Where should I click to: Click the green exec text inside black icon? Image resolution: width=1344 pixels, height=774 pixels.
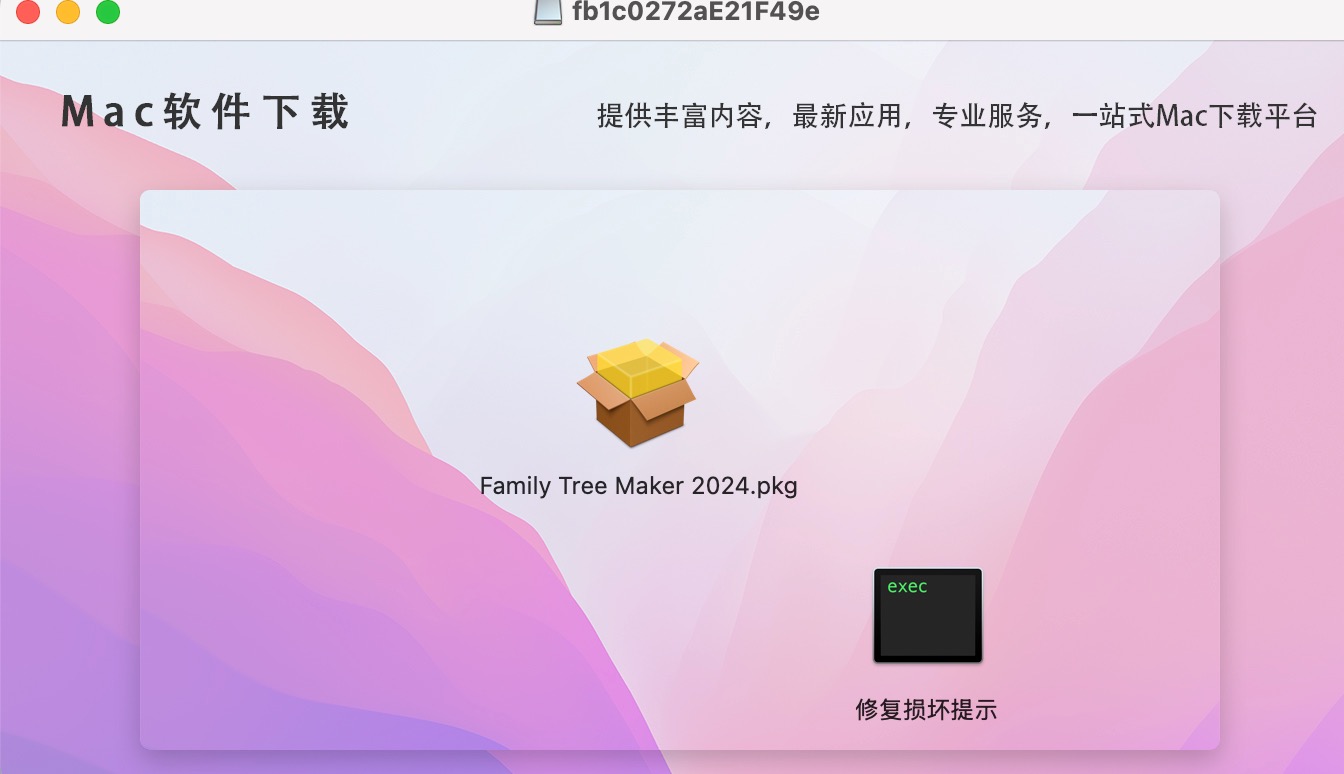click(907, 587)
